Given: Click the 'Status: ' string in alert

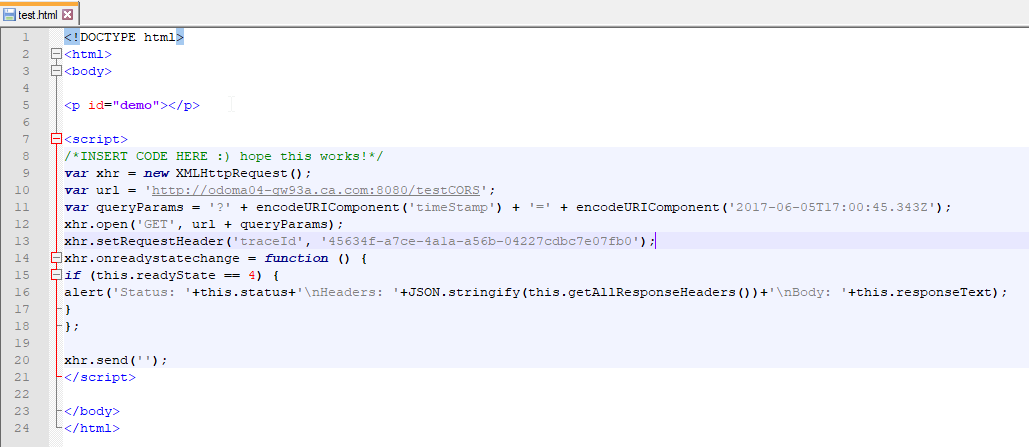Looking at the screenshot, I should (x=152, y=293).
